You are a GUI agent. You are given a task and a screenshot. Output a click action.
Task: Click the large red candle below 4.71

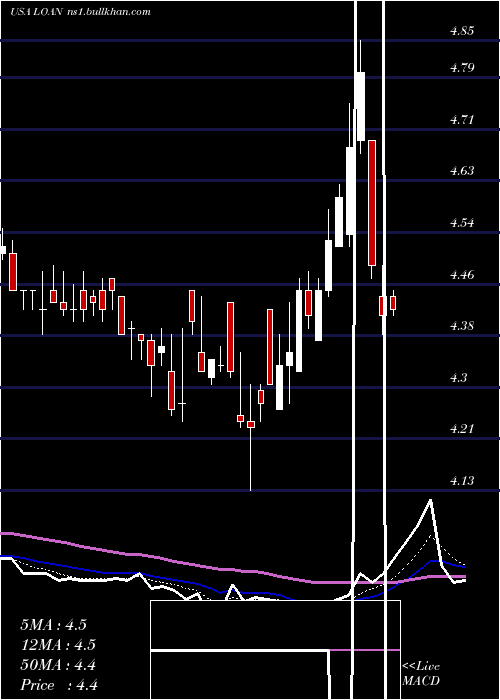(x=371, y=203)
